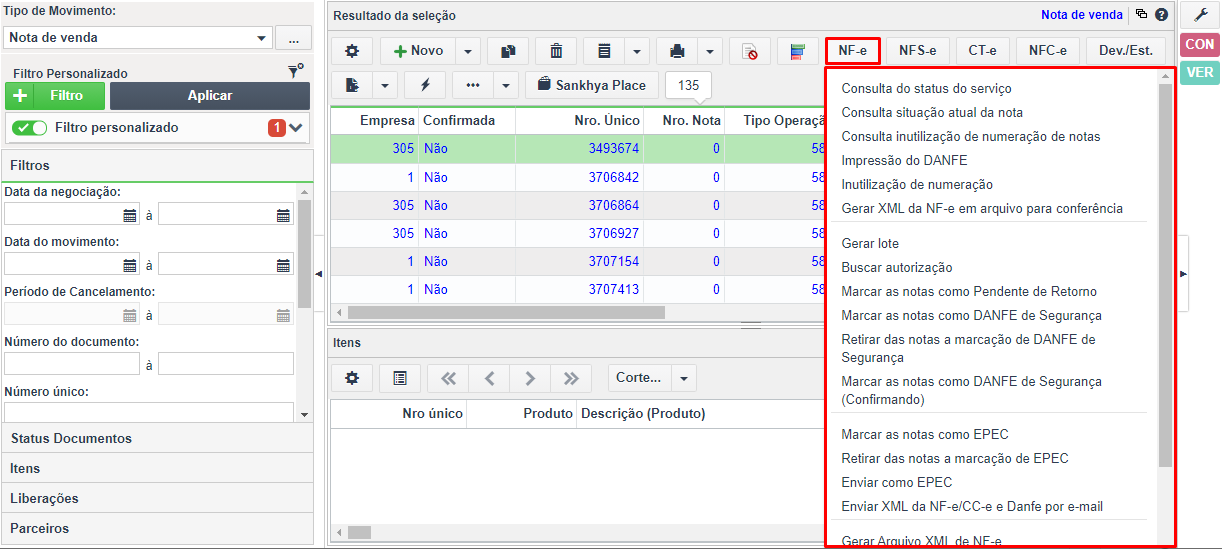The height and width of the screenshot is (549, 1222).
Task: Open dropdown arrow beside printer icon
Action: click(710, 51)
